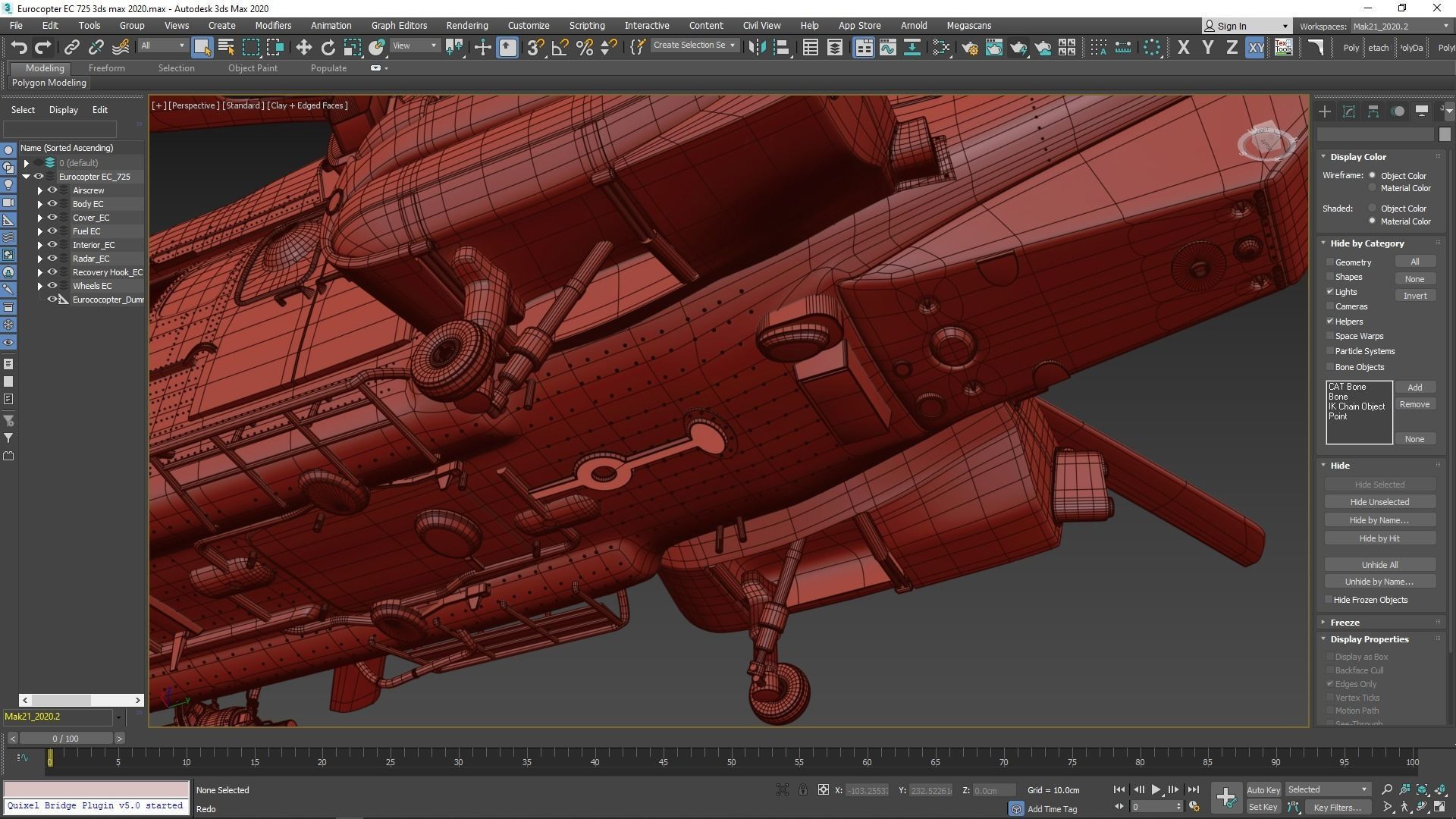
Task: Select the Material Color wireframe radio button
Action: [1372, 188]
